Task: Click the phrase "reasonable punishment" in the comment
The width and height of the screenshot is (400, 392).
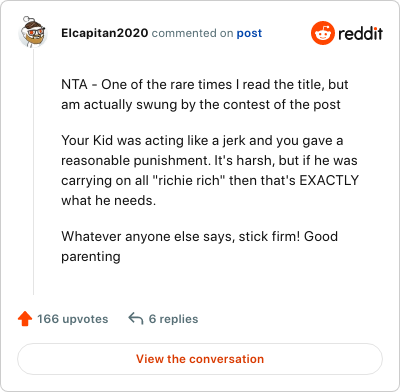Action: [136, 161]
